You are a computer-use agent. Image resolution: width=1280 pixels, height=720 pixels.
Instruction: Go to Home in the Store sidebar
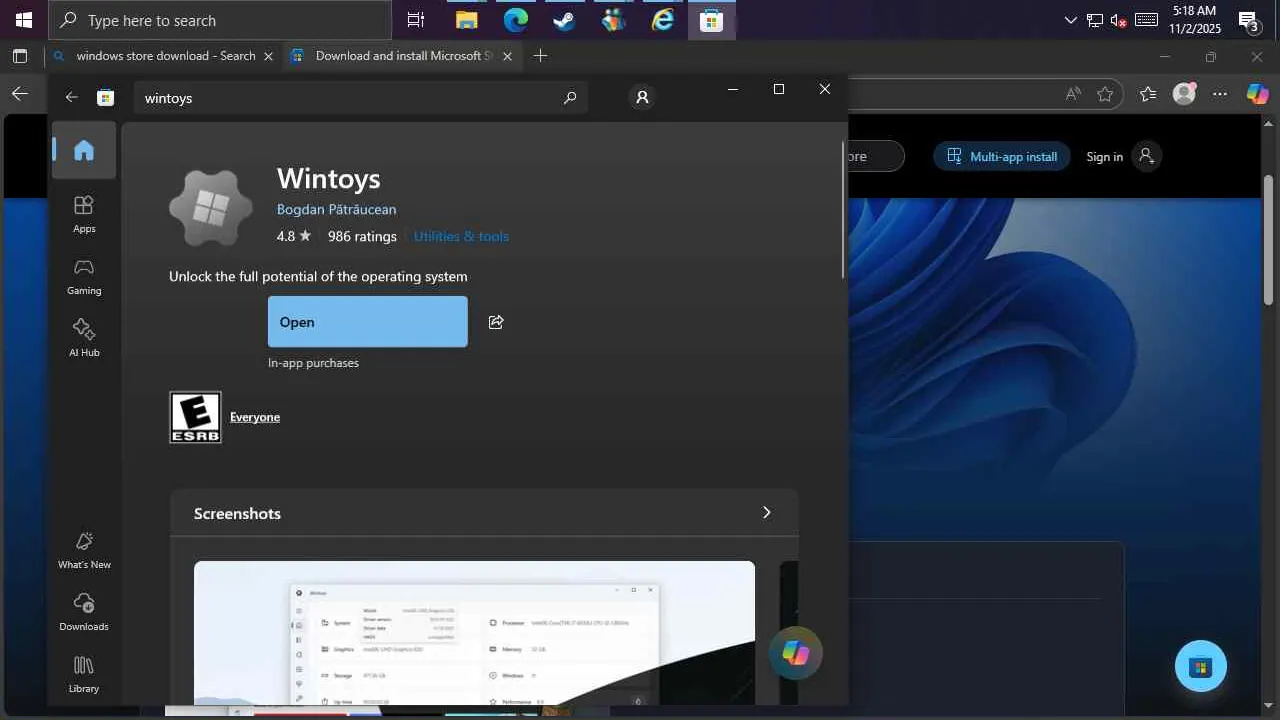click(x=84, y=150)
